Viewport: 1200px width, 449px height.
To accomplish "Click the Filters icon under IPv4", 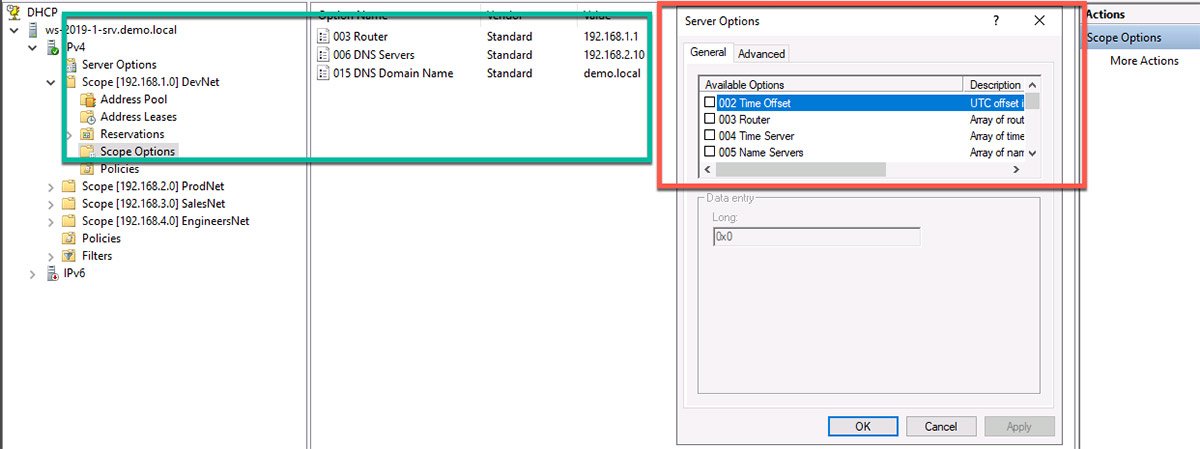I will (69, 256).
